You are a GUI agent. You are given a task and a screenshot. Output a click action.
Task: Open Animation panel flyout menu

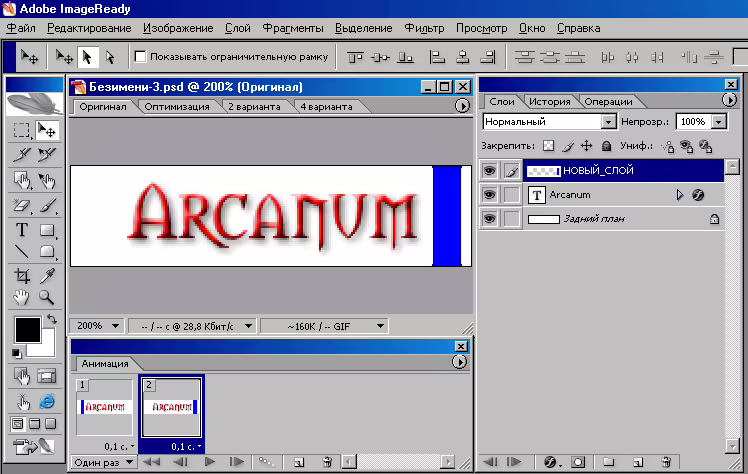(459, 362)
